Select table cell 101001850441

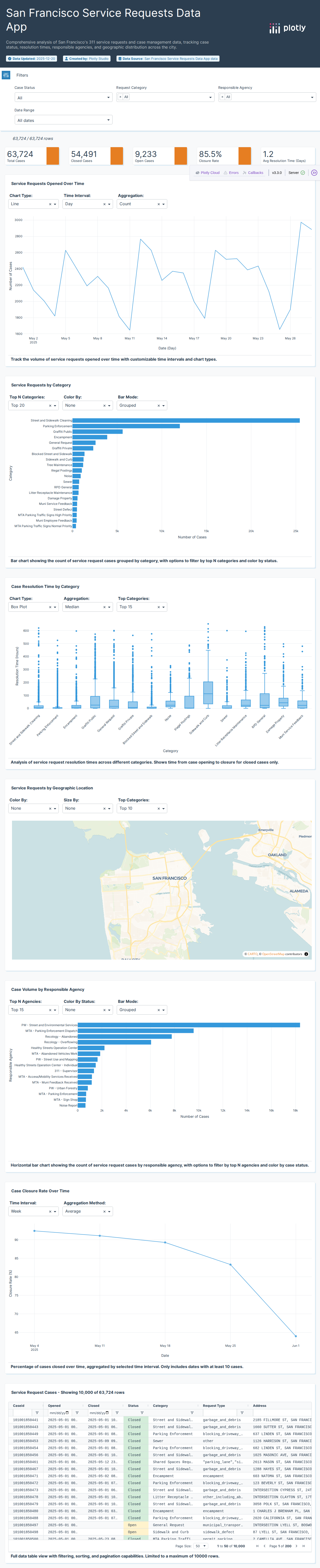[x=25, y=1420]
